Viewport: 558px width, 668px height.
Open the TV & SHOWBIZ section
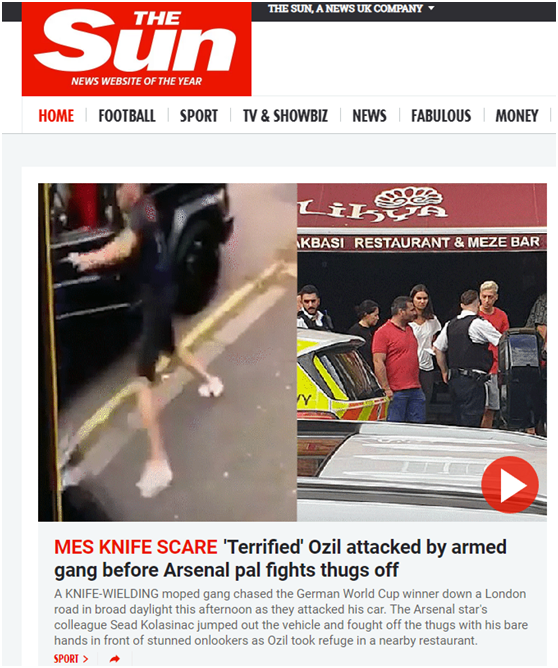[285, 116]
